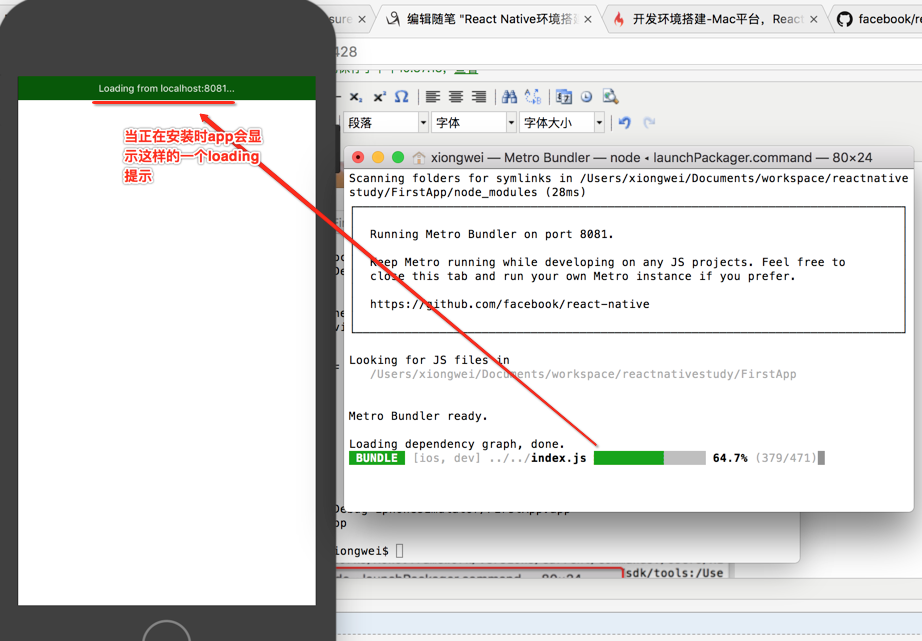The image size is (922, 641).
Task: Preview document with magnifier page icon
Action: coord(610,97)
